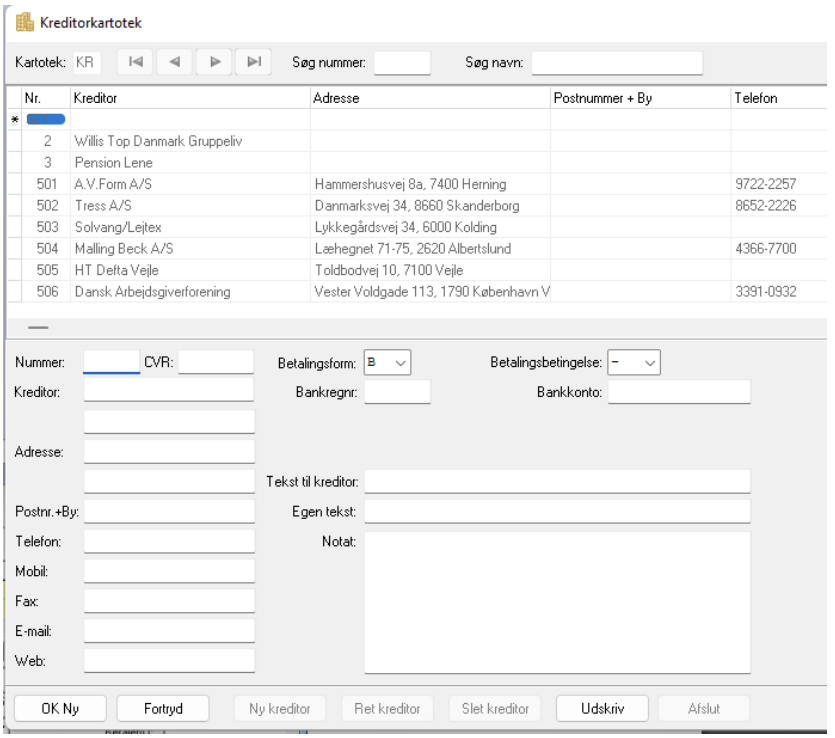Click the Kreditorkartotek window icon
Viewport: 835px width, 738px height.
pyautogui.click(x=24, y=22)
